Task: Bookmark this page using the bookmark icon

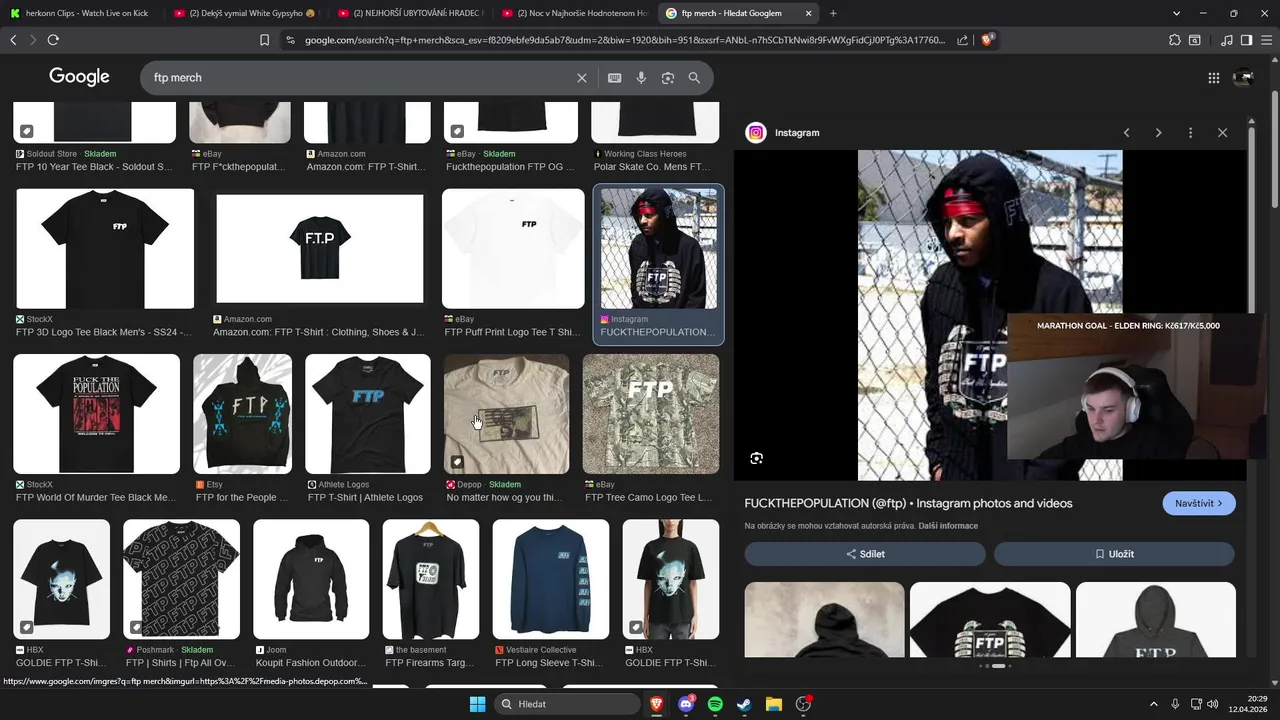Action: pos(265,40)
